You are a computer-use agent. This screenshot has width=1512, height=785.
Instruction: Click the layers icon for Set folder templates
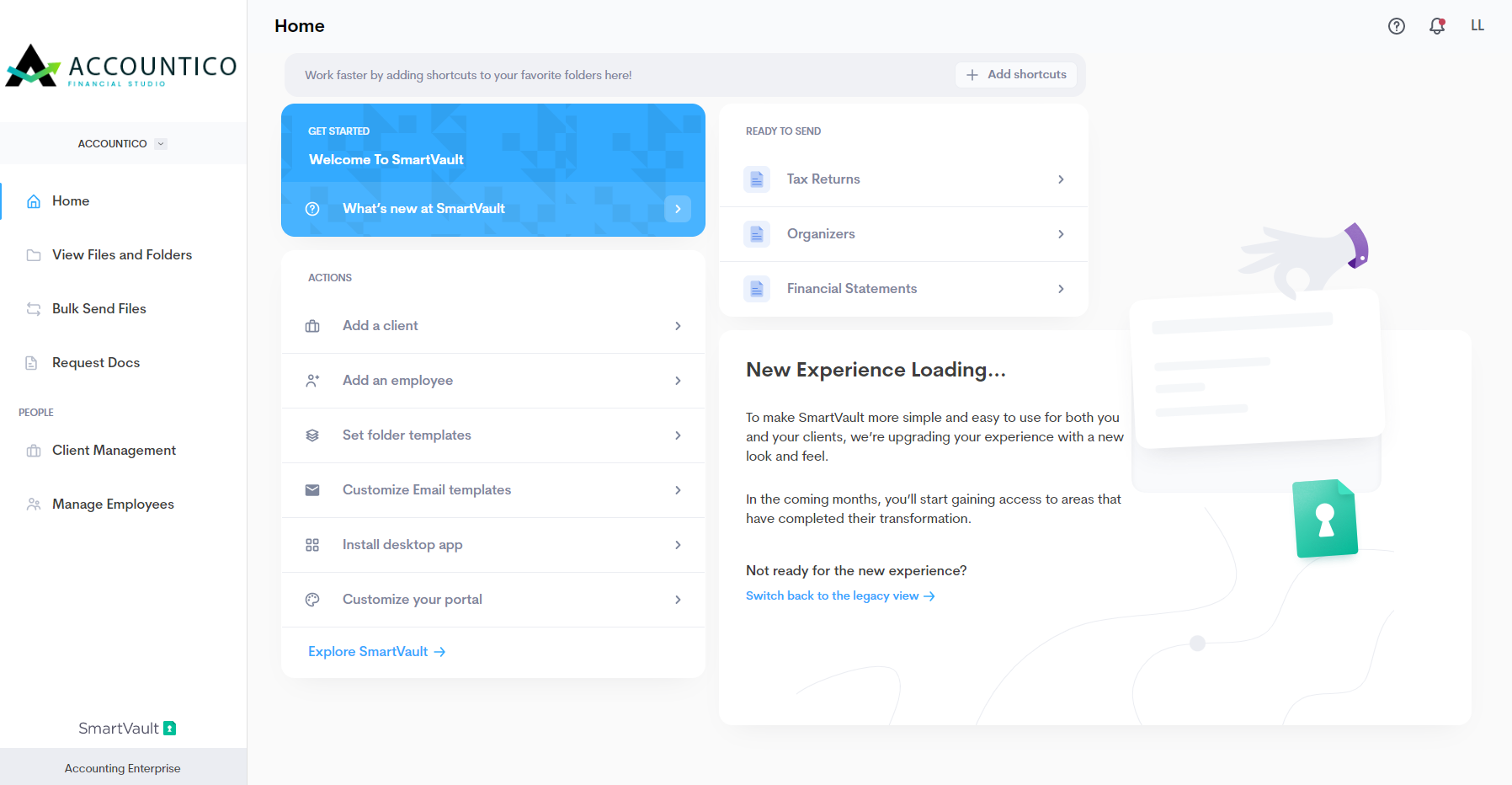(312, 435)
